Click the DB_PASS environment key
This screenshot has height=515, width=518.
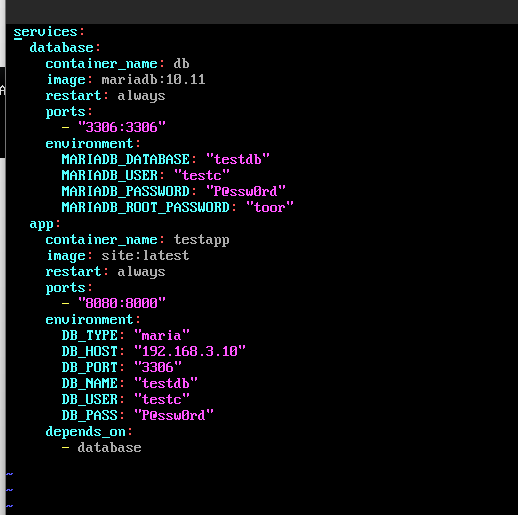89,415
